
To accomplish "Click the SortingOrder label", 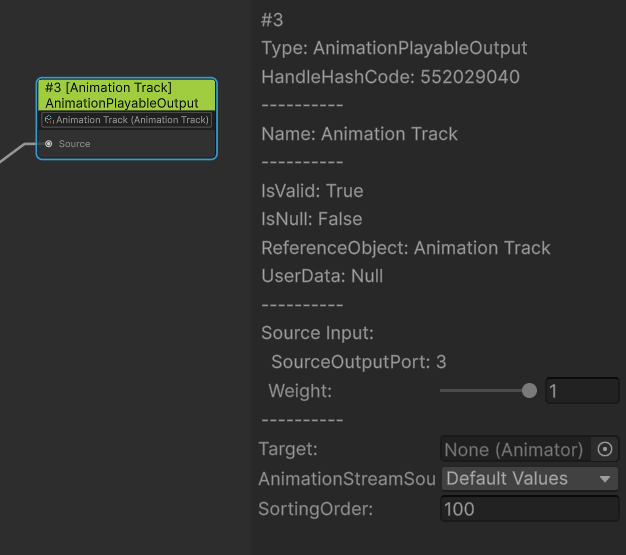I will point(315,509).
